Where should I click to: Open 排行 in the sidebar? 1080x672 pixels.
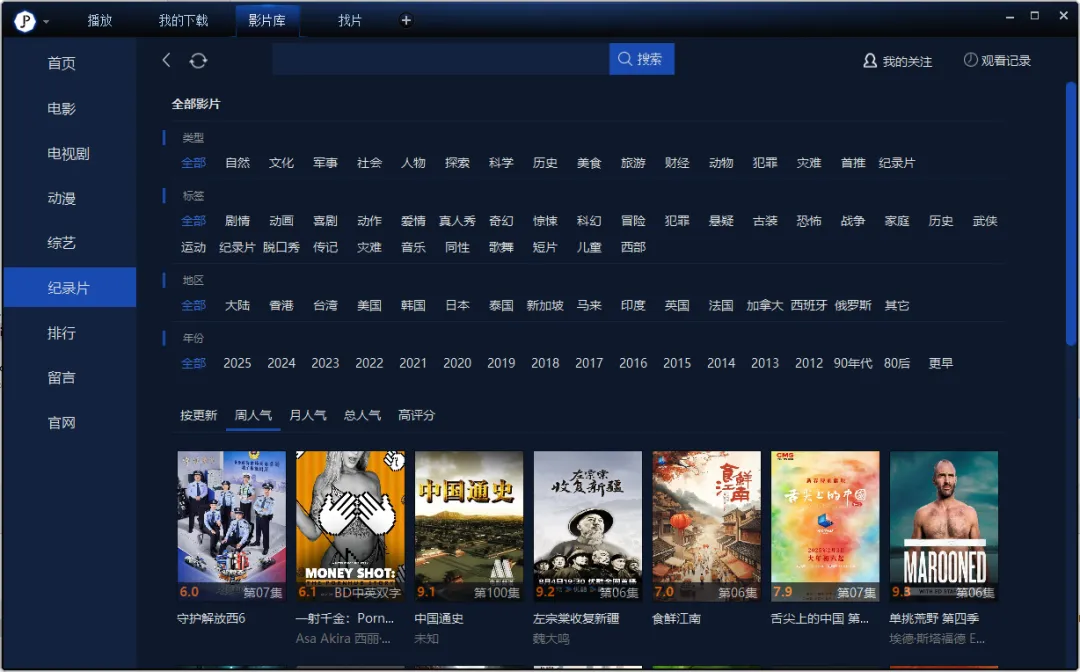click(61, 333)
